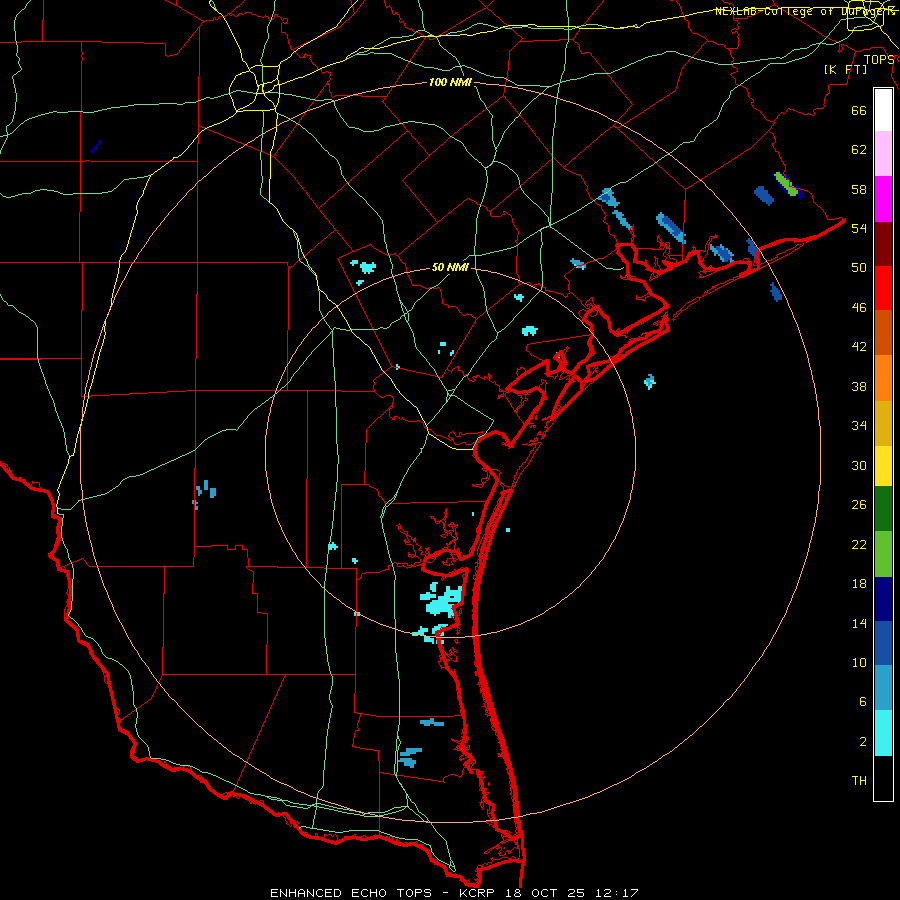The image size is (900, 900).
Task: Select the light pink legend color block
Action: pyautogui.click(x=883, y=153)
